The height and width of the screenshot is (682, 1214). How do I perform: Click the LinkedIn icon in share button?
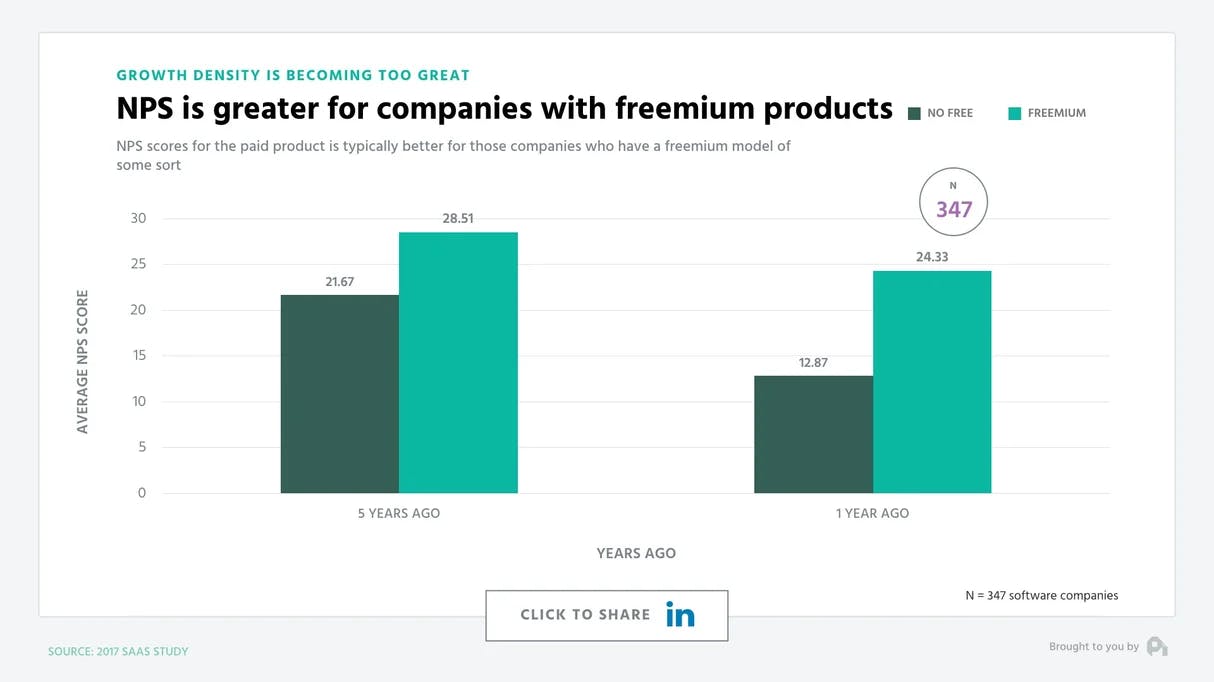click(x=680, y=615)
